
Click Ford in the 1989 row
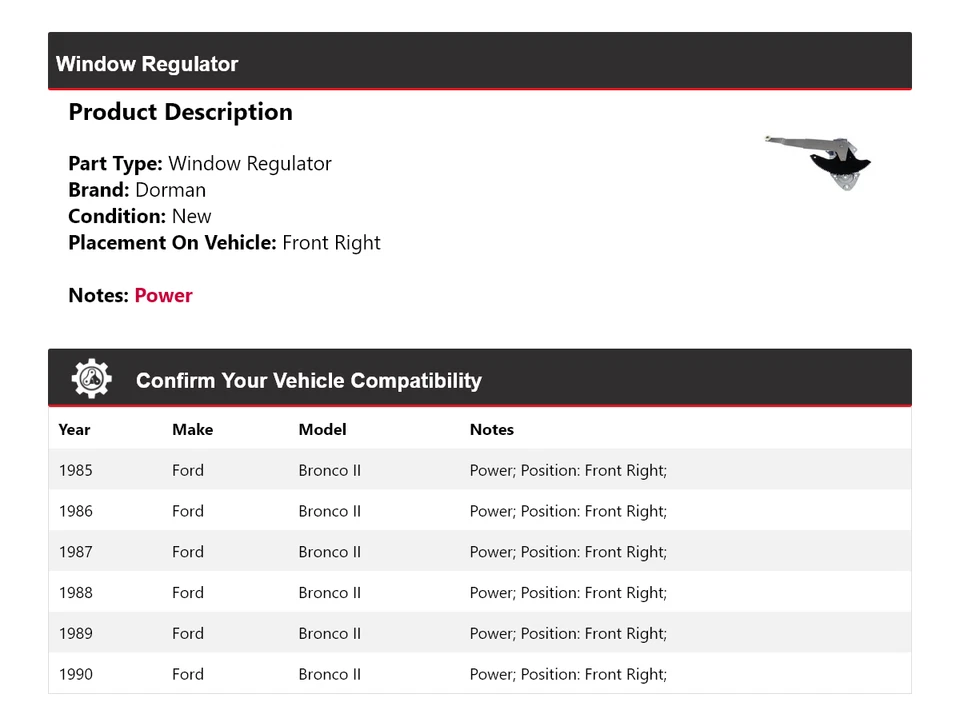coord(187,634)
